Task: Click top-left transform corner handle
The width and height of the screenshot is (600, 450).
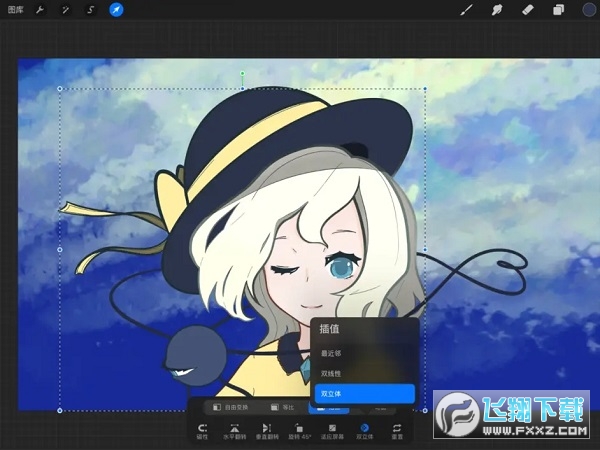Action: click(x=60, y=89)
